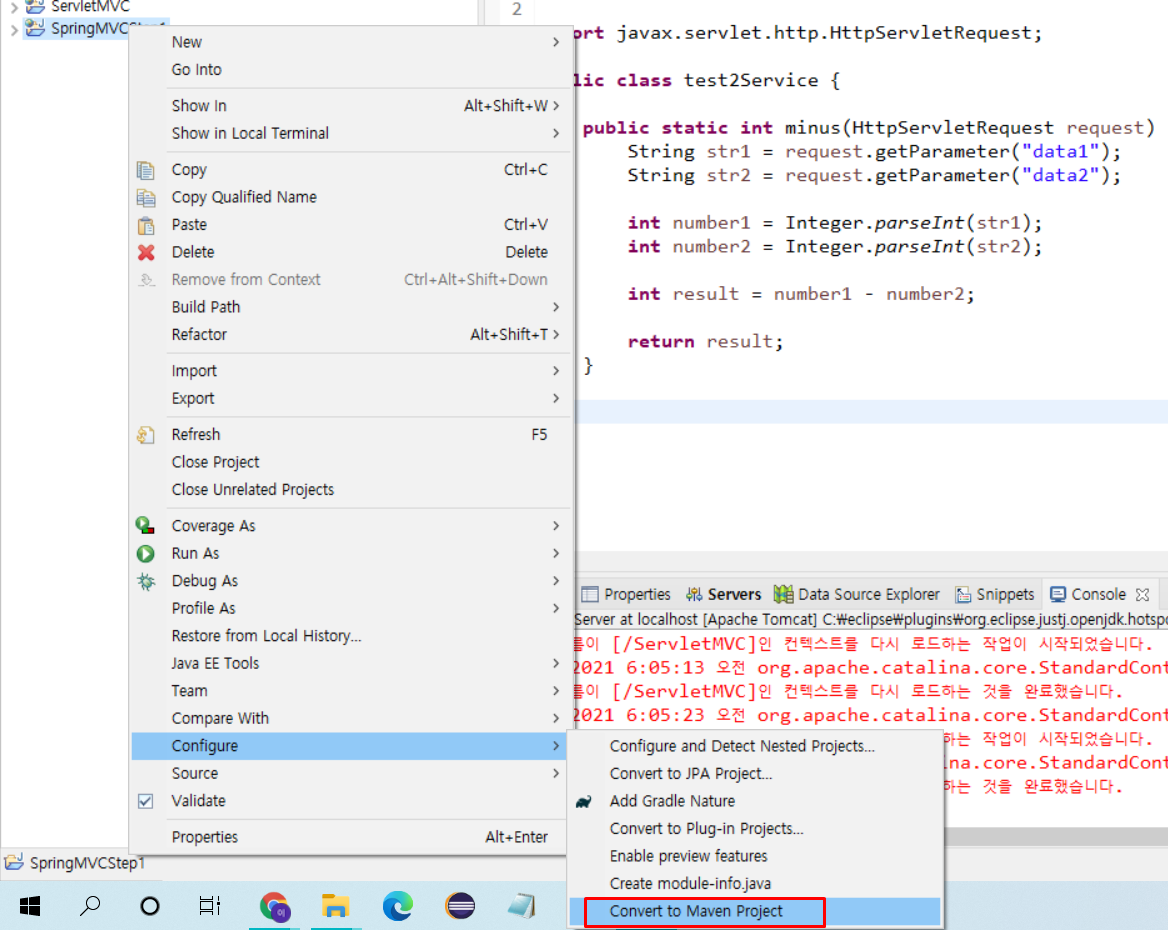This screenshot has height=930, width=1168.
Task: Open Task View on the taskbar
Action: click(209, 905)
